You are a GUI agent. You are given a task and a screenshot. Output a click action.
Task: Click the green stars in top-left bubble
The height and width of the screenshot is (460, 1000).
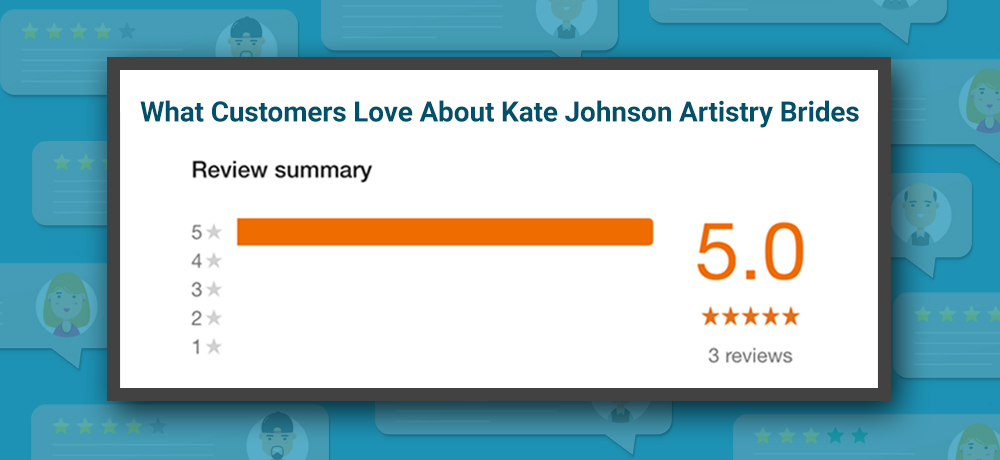(78, 31)
